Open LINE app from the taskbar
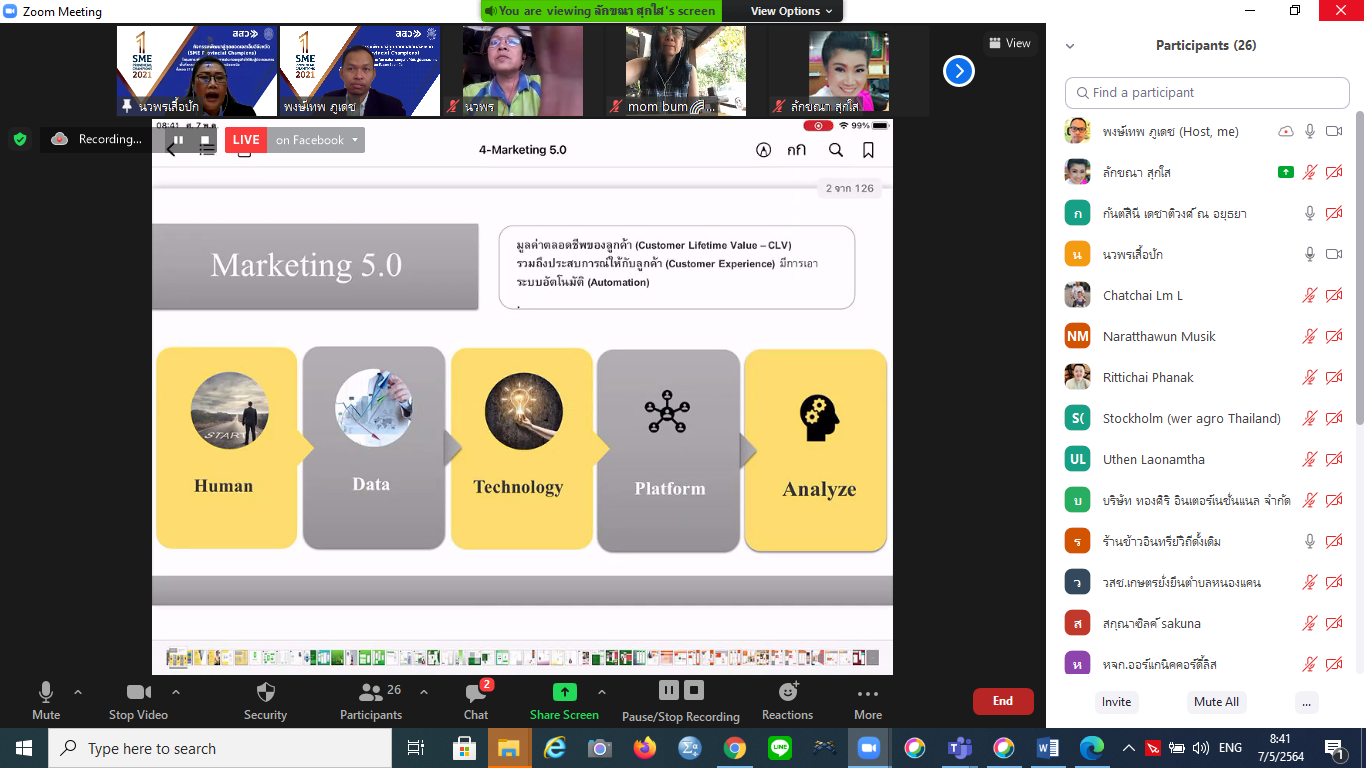This screenshot has width=1366, height=768. coord(780,748)
